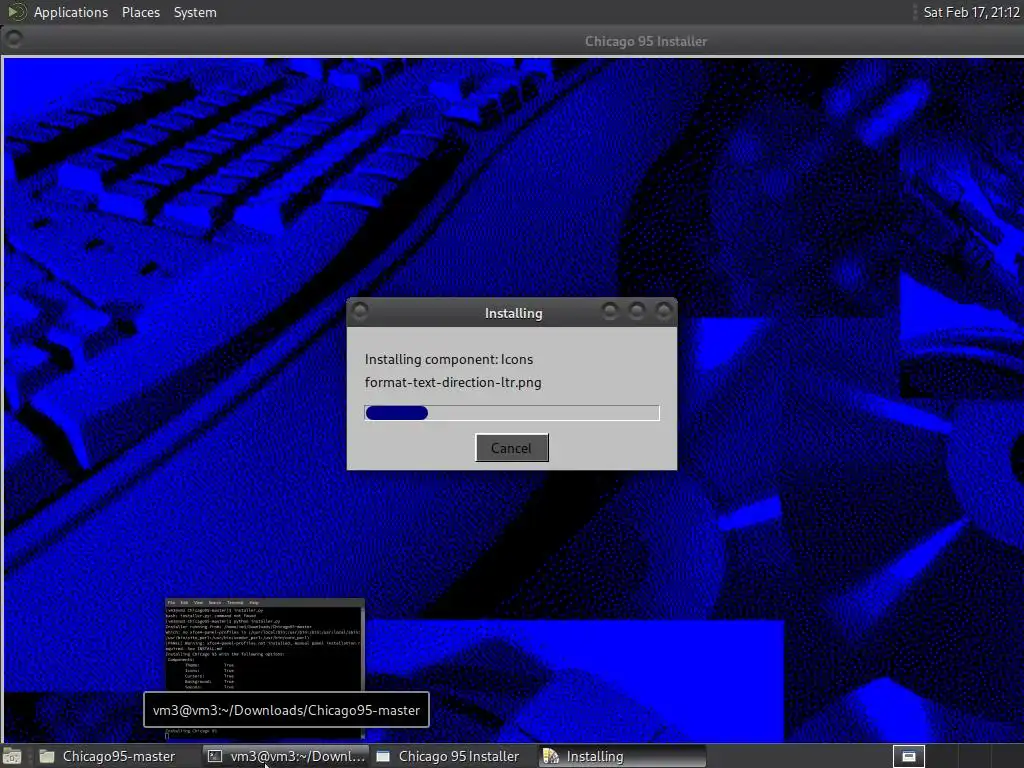Open the clock showing Sat Feb 17
Image resolution: width=1024 pixels, height=768 pixels.
[x=972, y=12]
